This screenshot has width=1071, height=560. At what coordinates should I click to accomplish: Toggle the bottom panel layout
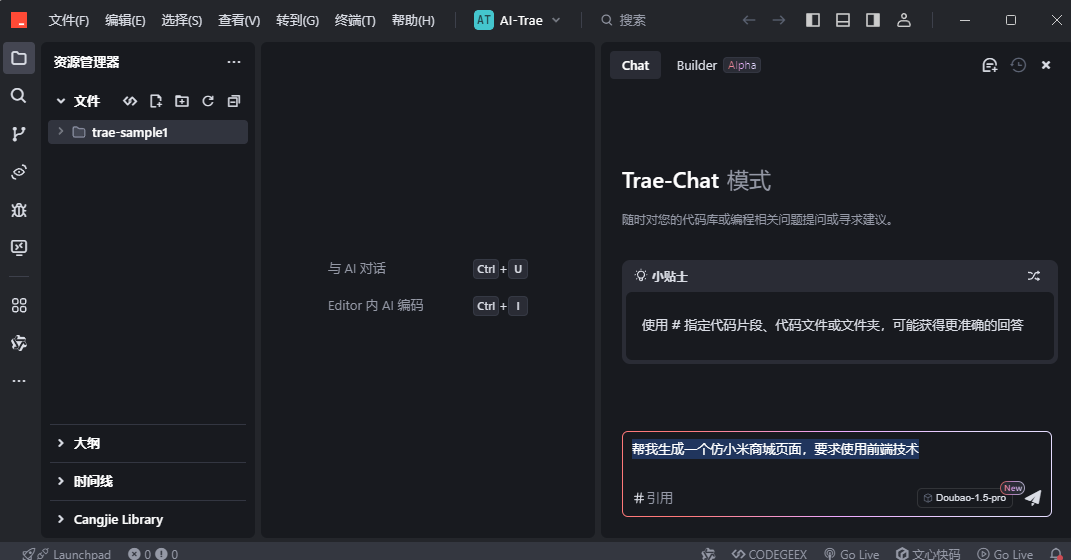843,20
